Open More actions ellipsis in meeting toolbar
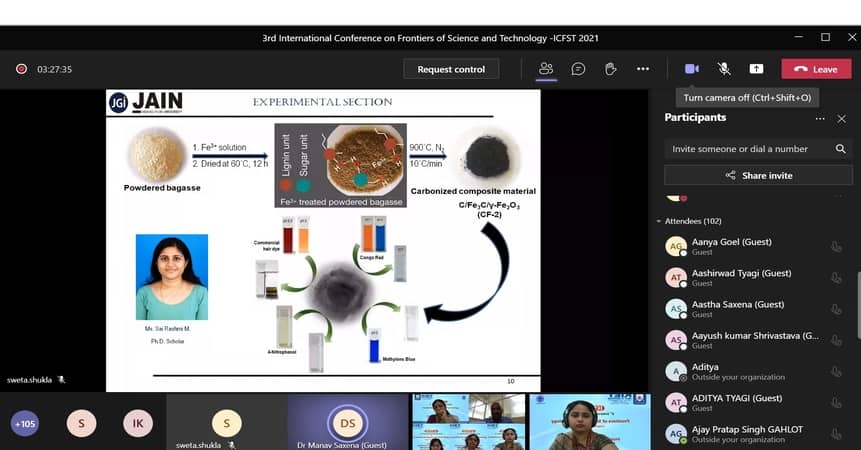This screenshot has width=861, height=450. point(643,69)
